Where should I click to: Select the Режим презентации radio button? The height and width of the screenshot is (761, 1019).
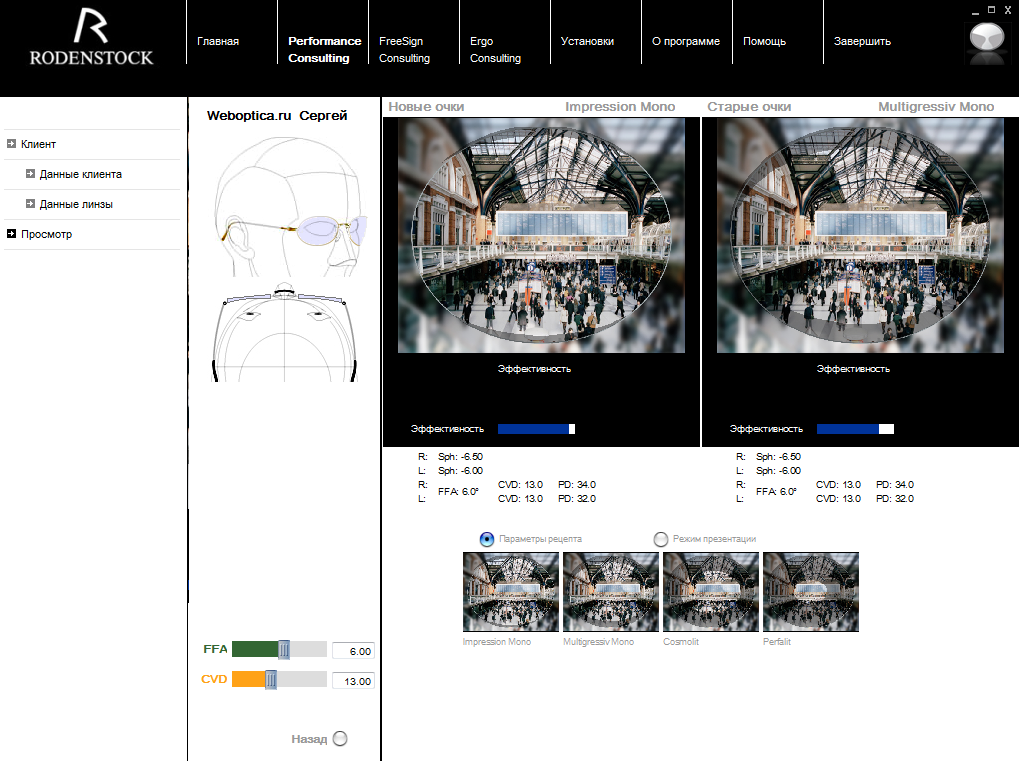point(661,539)
